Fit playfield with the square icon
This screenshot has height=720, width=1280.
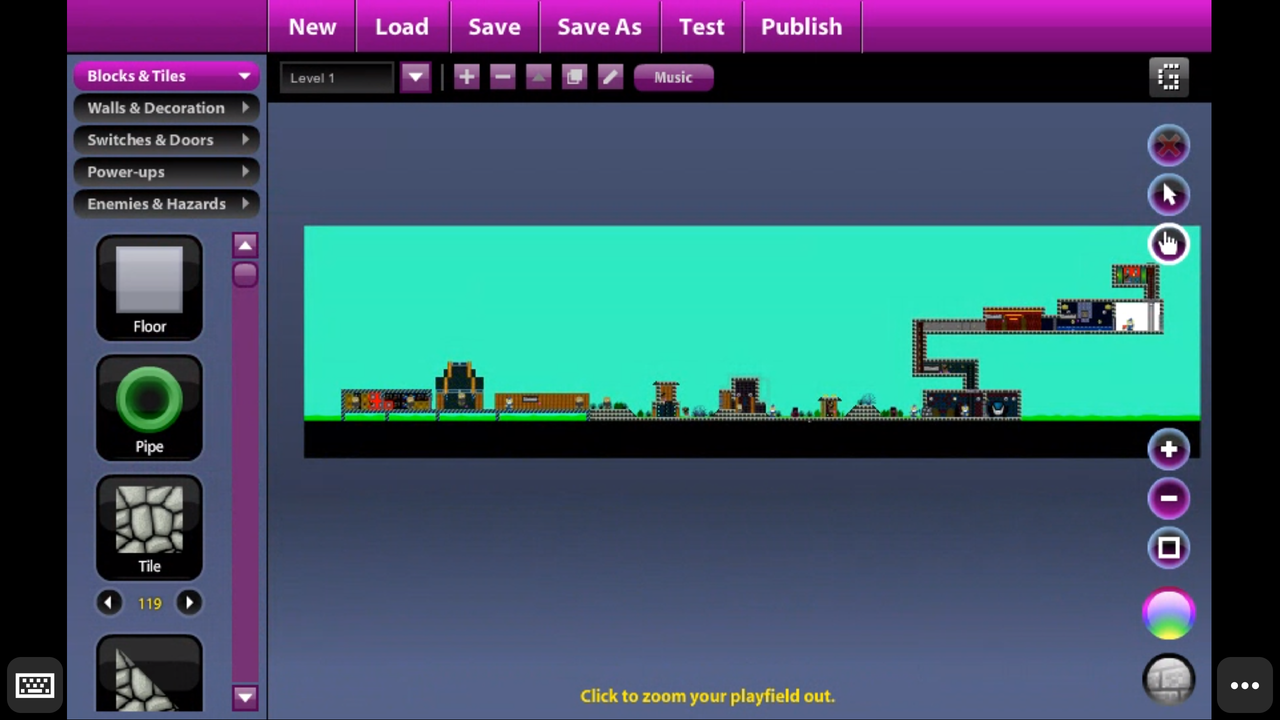[x=1169, y=547]
